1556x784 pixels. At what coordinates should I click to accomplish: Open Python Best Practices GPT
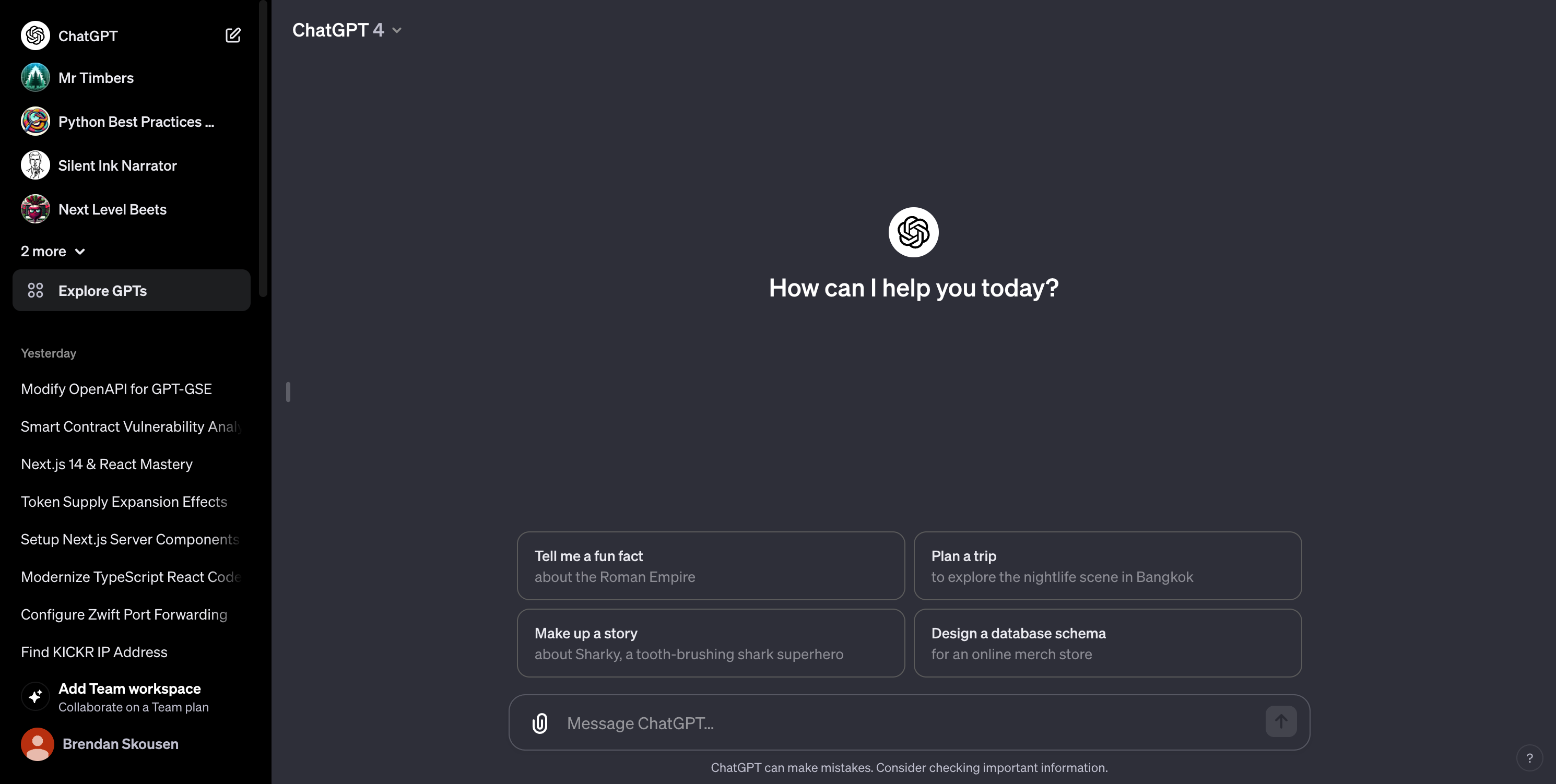(x=131, y=122)
